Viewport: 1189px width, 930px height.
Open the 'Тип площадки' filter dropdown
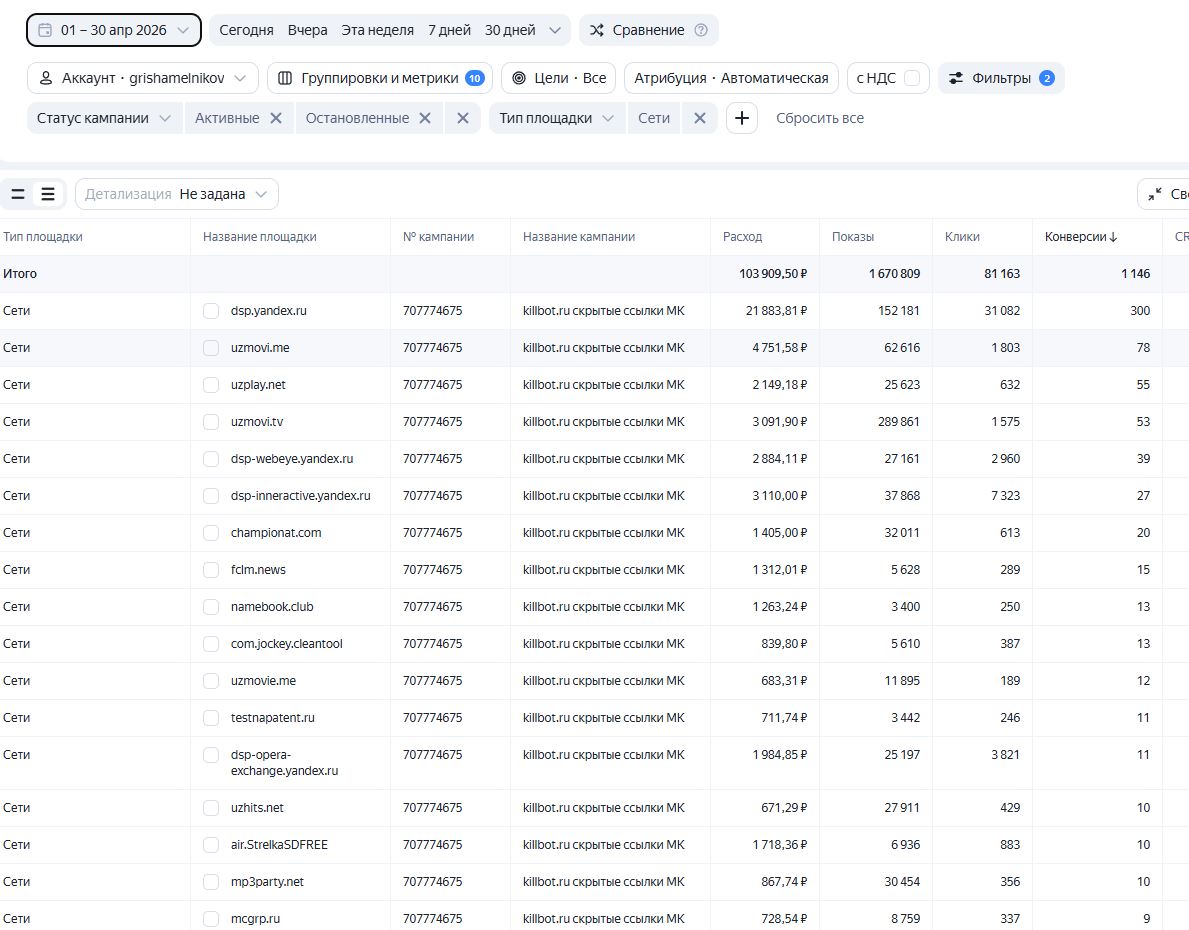(557, 118)
